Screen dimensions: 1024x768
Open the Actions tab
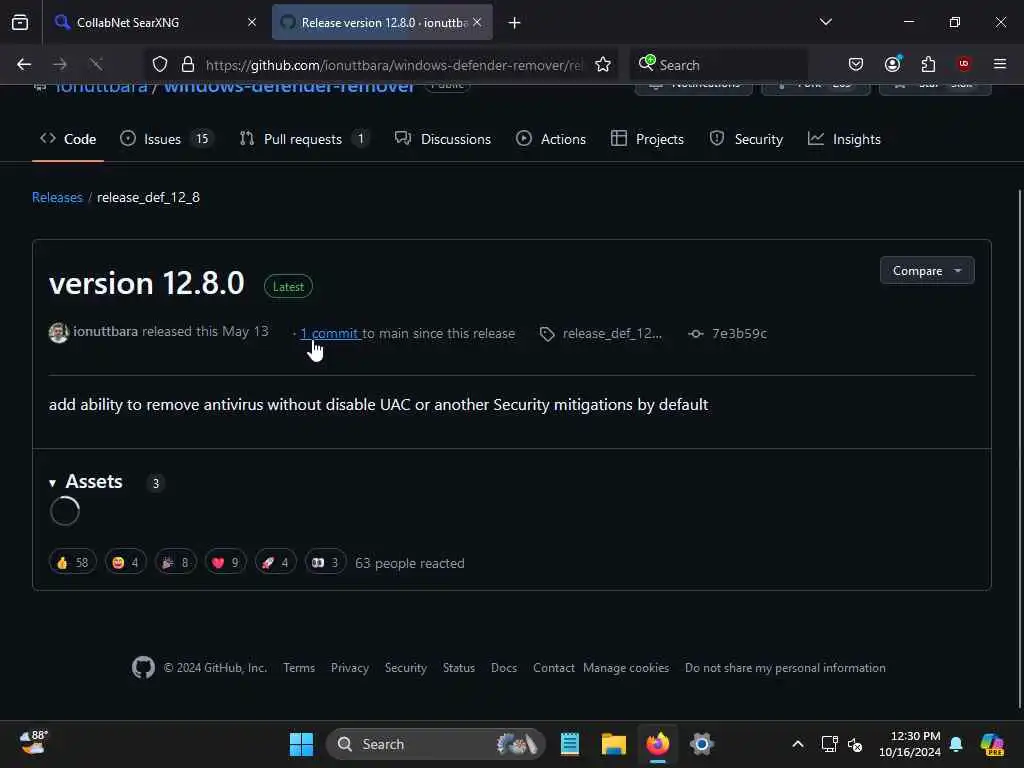(551, 139)
